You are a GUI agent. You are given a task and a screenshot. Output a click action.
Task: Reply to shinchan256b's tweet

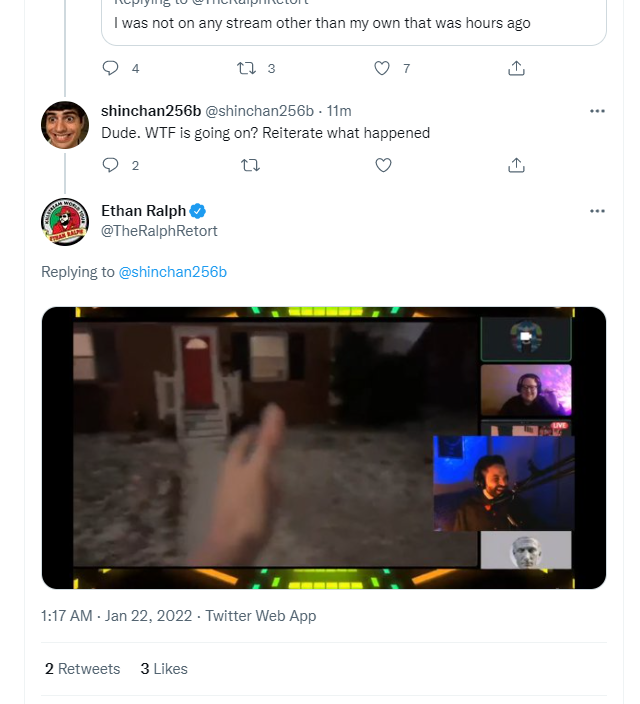coord(110,165)
